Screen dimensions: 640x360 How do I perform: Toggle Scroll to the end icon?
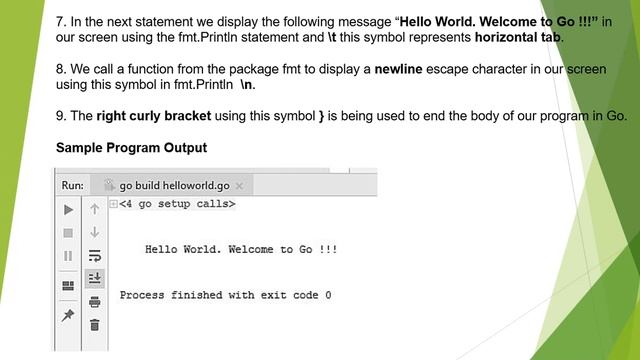[95, 278]
